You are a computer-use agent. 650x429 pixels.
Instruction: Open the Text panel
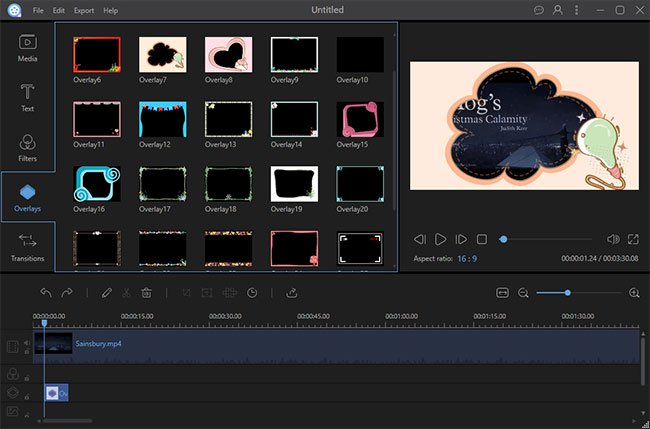(27, 98)
